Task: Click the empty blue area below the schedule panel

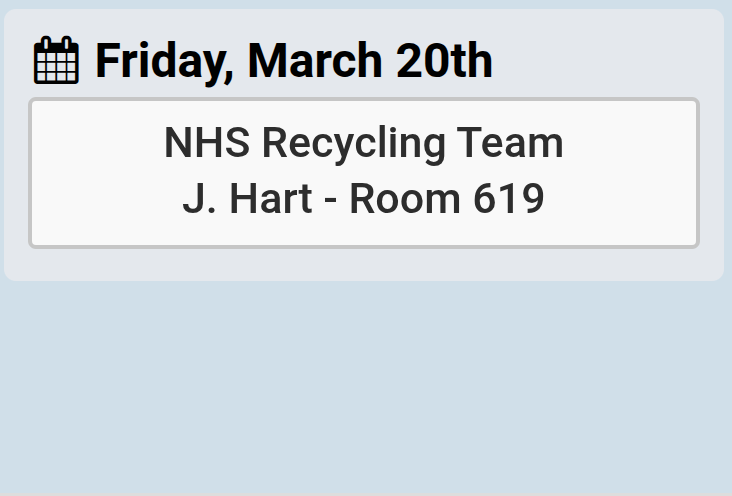Action: (366, 390)
